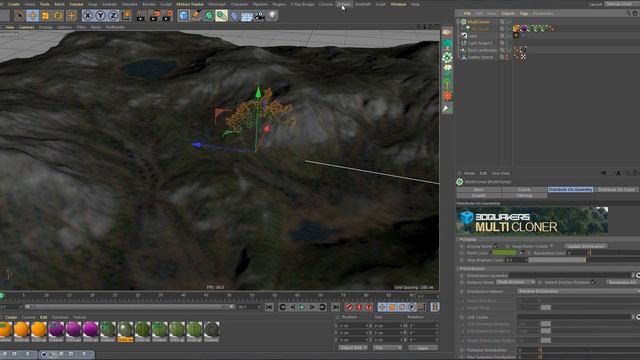Click the green generator subdivision icon

pos(209,16)
